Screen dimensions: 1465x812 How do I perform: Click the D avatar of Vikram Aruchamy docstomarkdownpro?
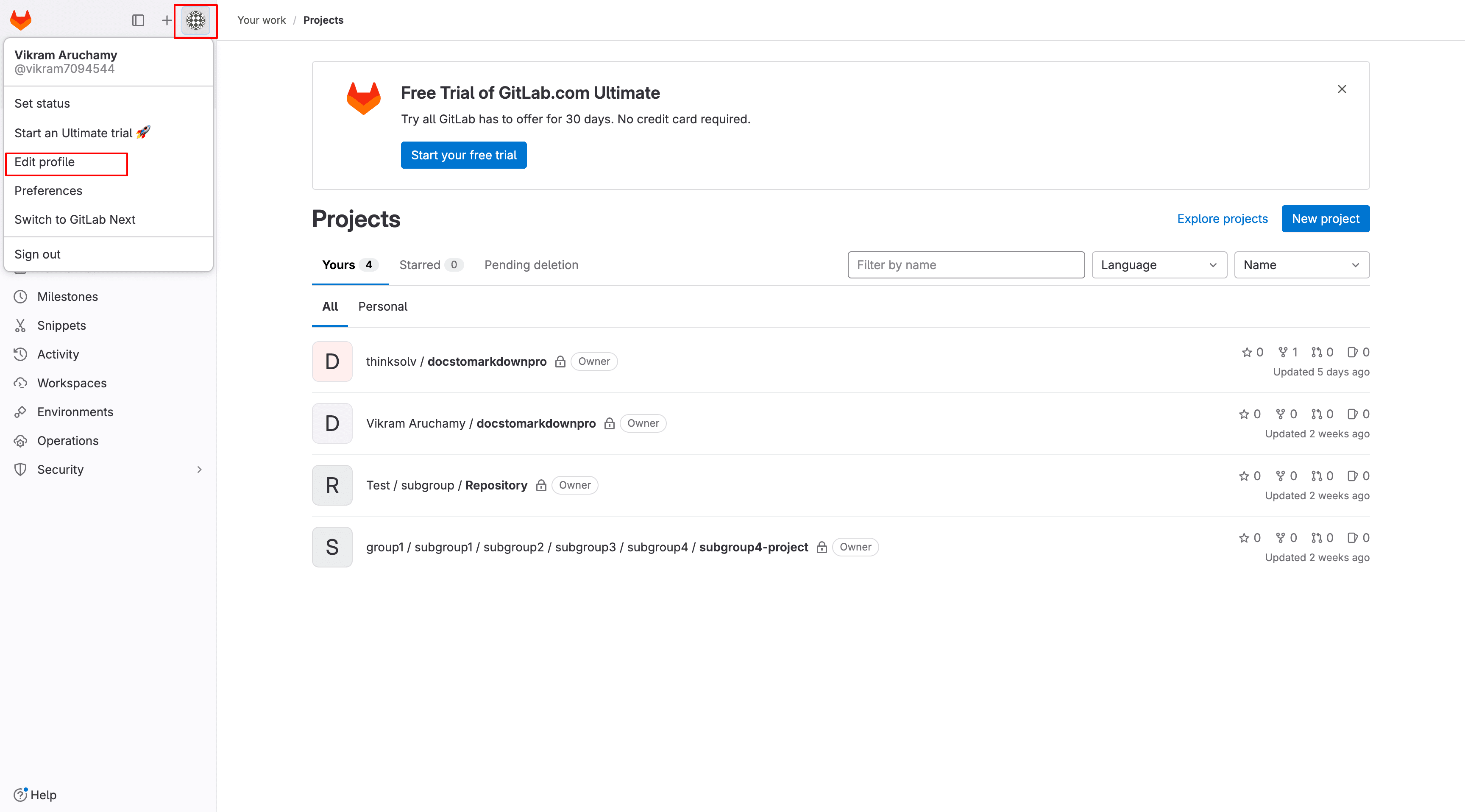click(x=332, y=424)
